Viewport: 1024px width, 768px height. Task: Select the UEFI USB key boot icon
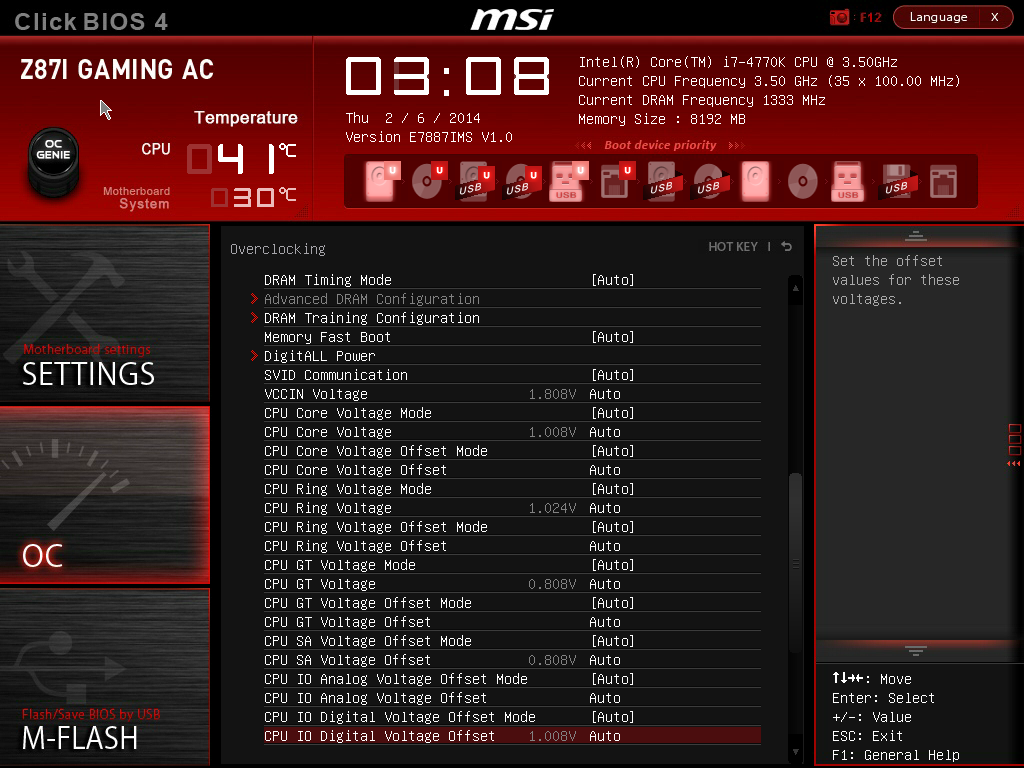click(569, 181)
